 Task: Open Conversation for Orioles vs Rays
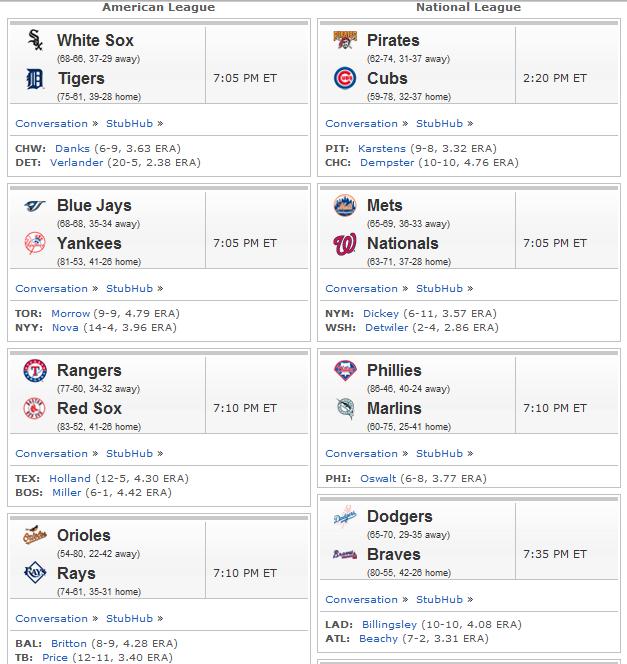(52, 619)
